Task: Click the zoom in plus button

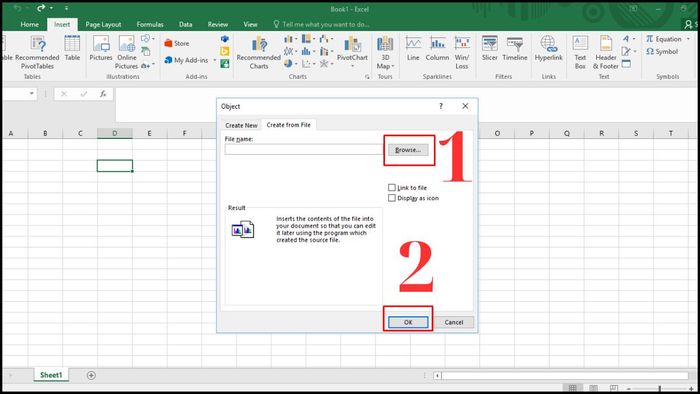Action: [691, 389]
